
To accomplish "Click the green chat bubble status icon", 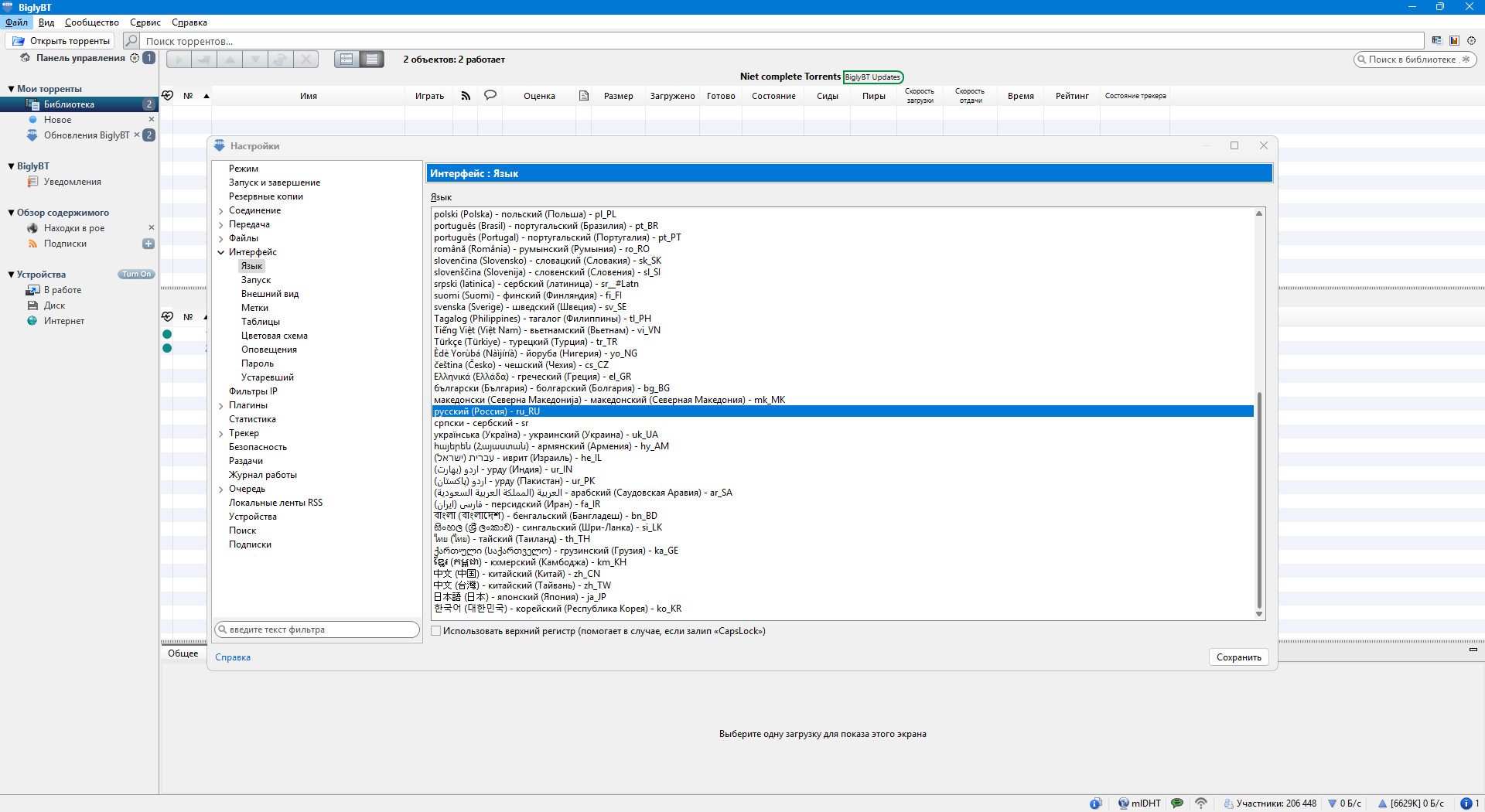I will tap(1177, 803).
